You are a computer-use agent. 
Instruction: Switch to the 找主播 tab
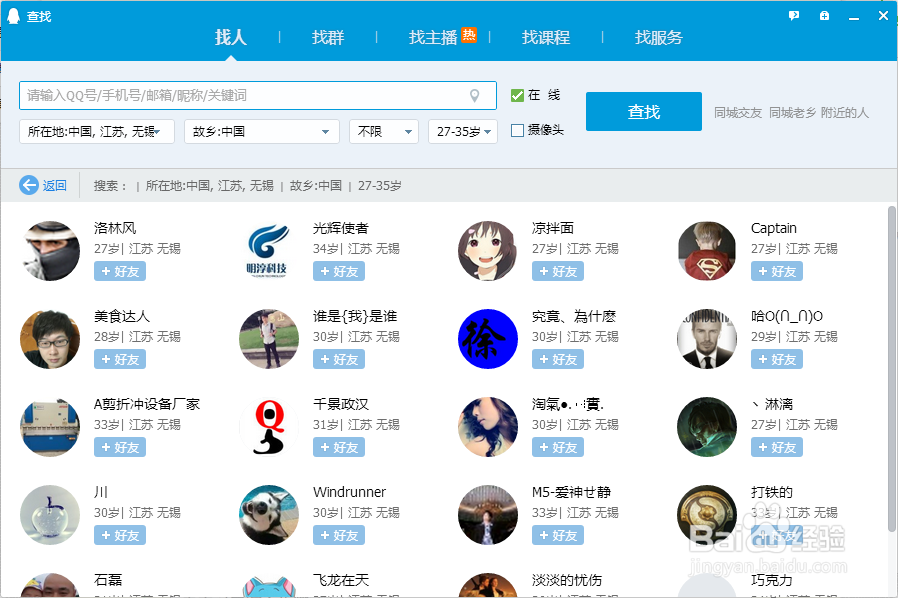433,37
